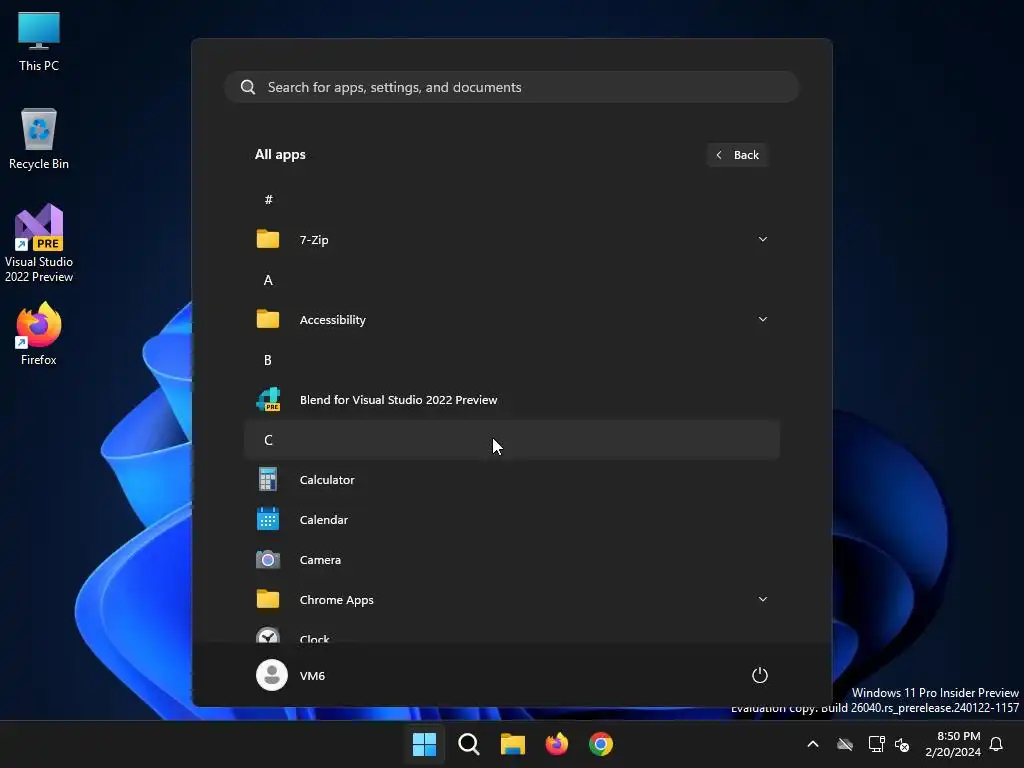Go back from All apps
This screenshot has height=768, width=1024.
pyautogui.click(x=737, y=155)
